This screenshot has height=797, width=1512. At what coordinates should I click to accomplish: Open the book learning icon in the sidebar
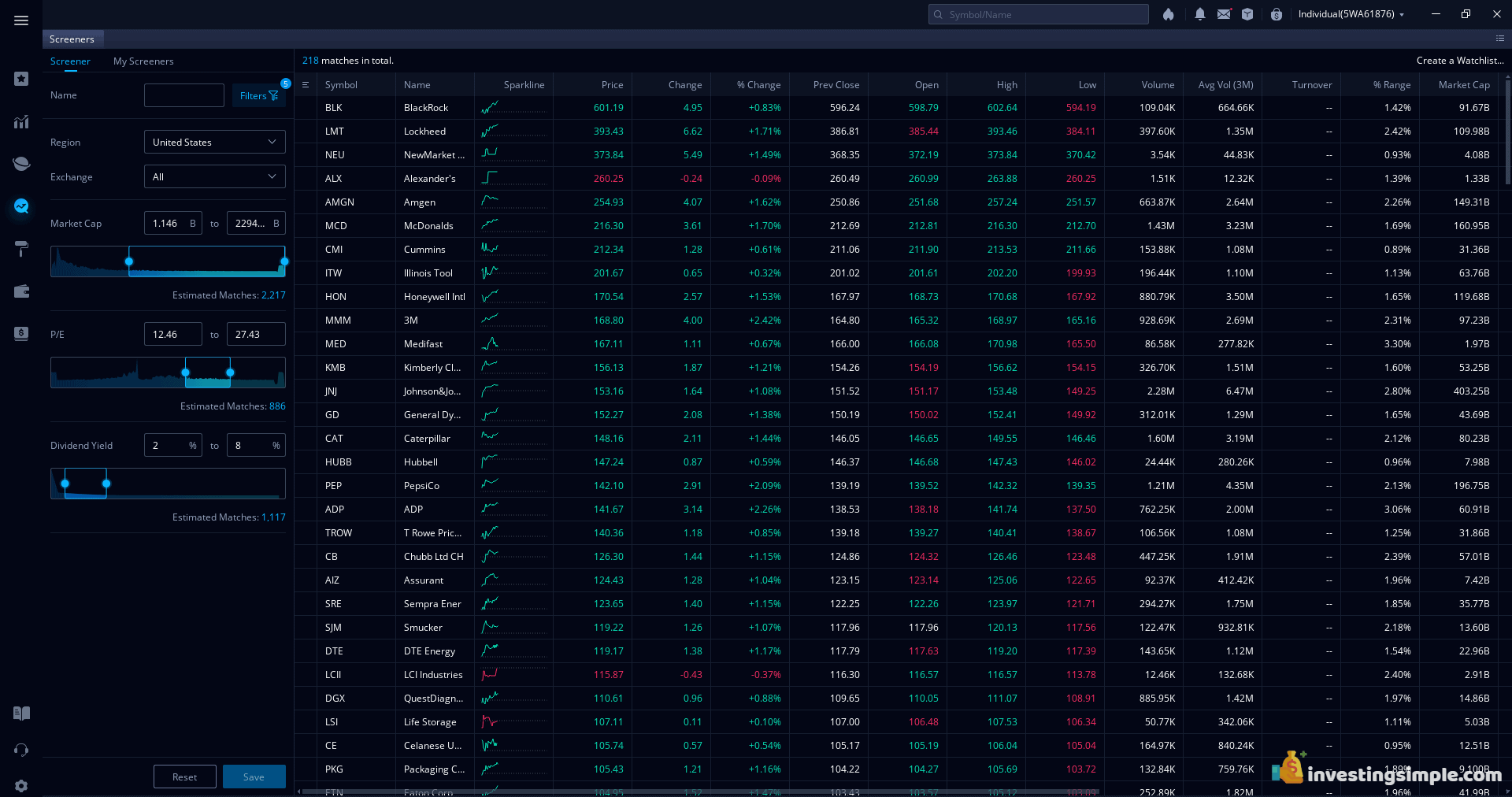pos(21,714)
